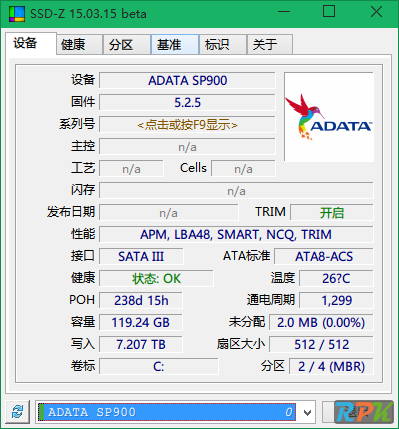Click capacity value 119.24 GB

(x=141, y=323)
